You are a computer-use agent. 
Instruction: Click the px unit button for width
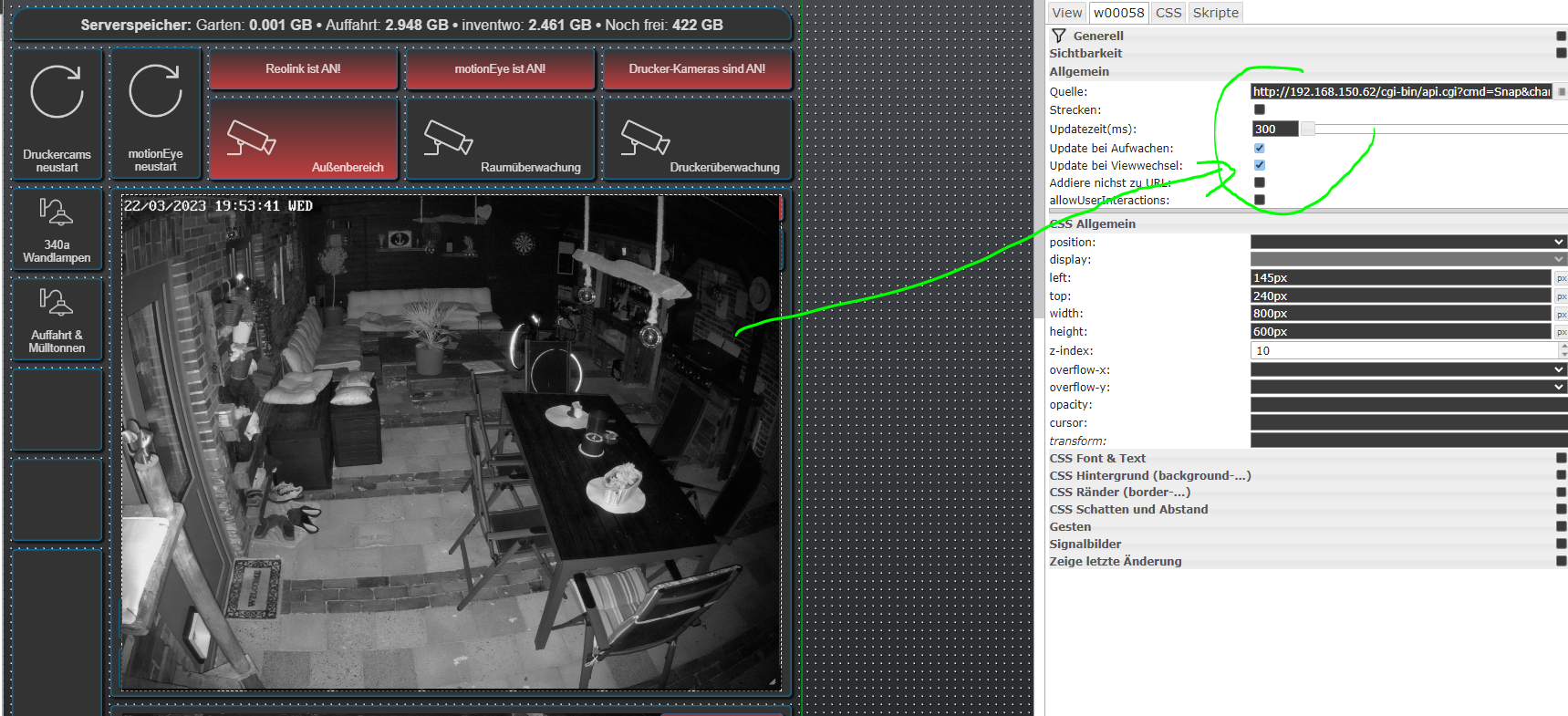[x=1562, y=314]
